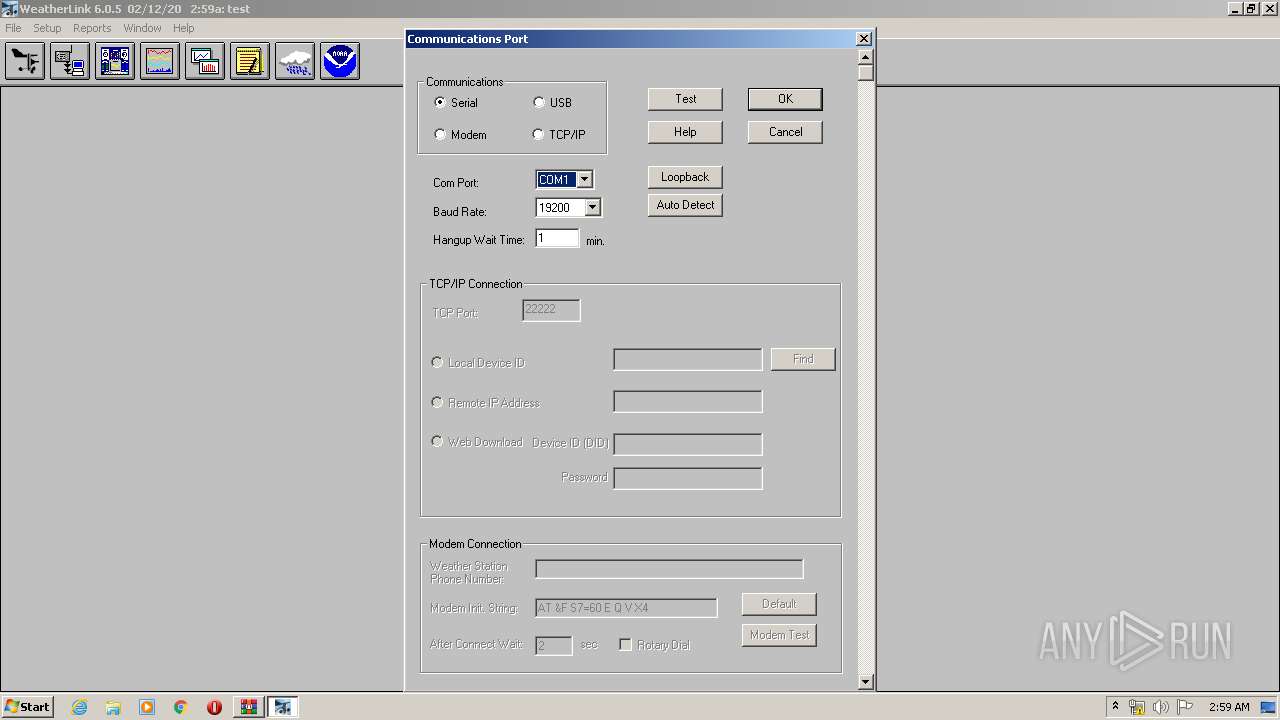Click the Modem Init. String field

click(x=626, y=608)
